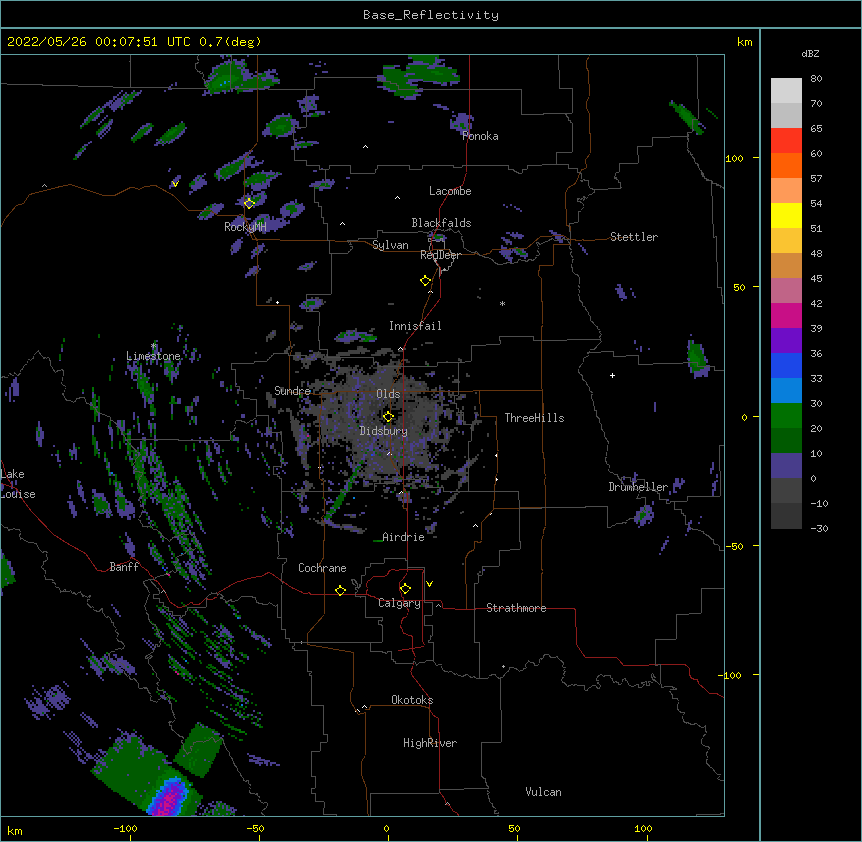Select the light gray 70-80 dBZ legend swatch
The width and height of the screenshot is (862, 842).
(x=786, y=91)
